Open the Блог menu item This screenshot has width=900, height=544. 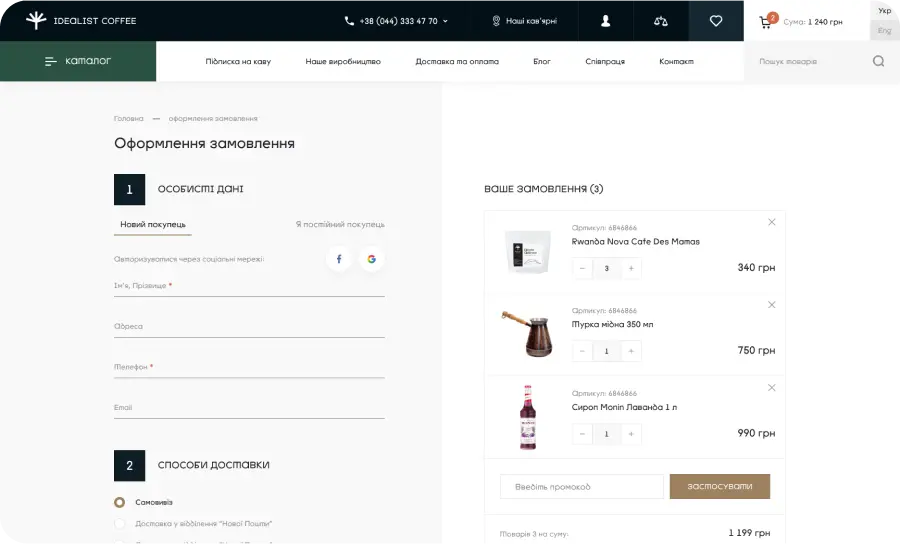click(x=542, y=61)
